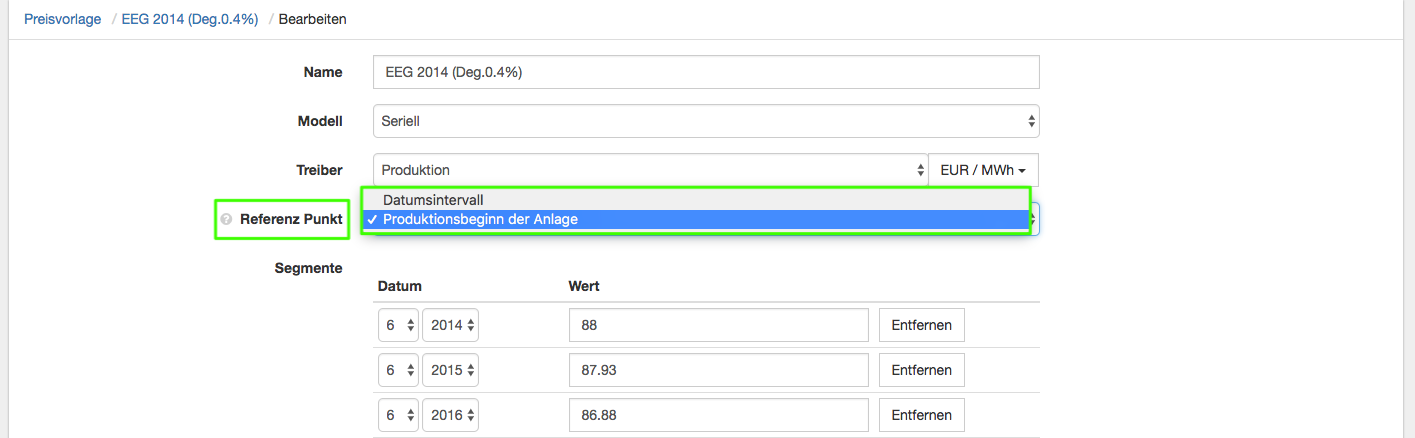Edit the Wert field containing 87.93

tap(718, 370)
